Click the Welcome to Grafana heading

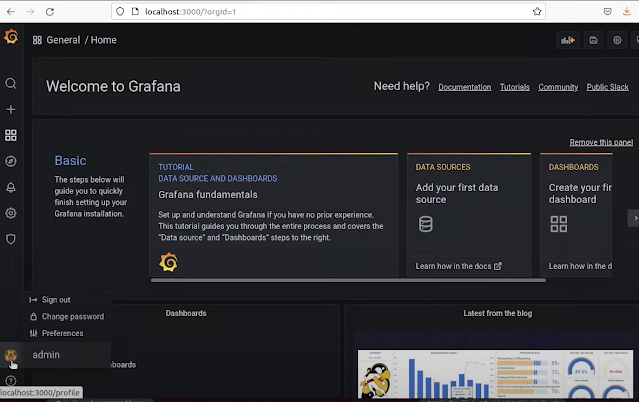click(113, 86)
